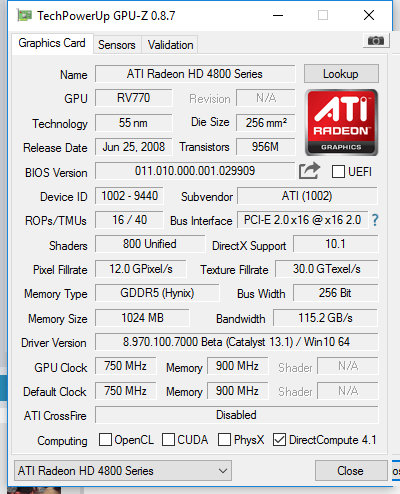This screenshot has height=494, width=400.
Task: Open the Validation tab
Action: tap(170, 45)
